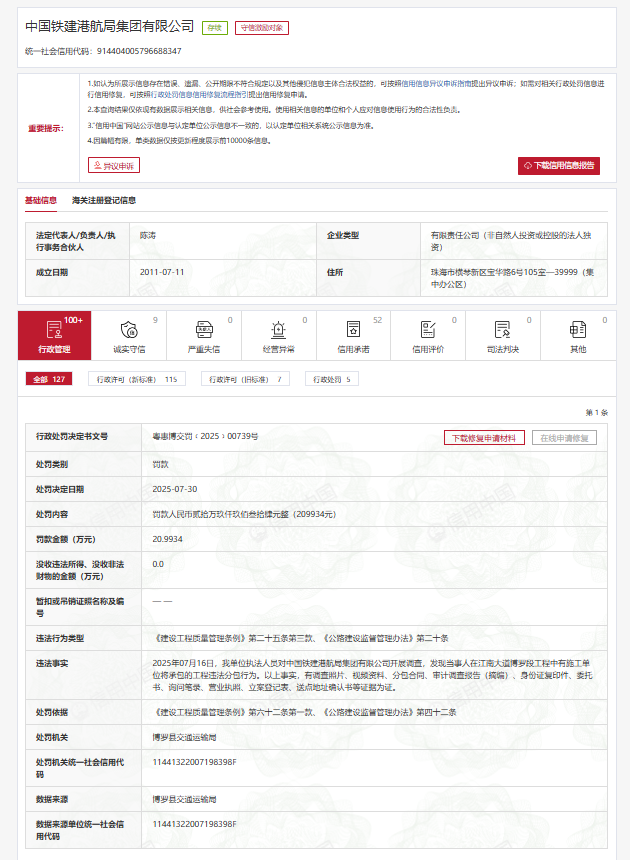The image size is (630, 860).
Task: Select the 信用承诺 document icon
Action: pyautogui.click(x=354, y=330)
